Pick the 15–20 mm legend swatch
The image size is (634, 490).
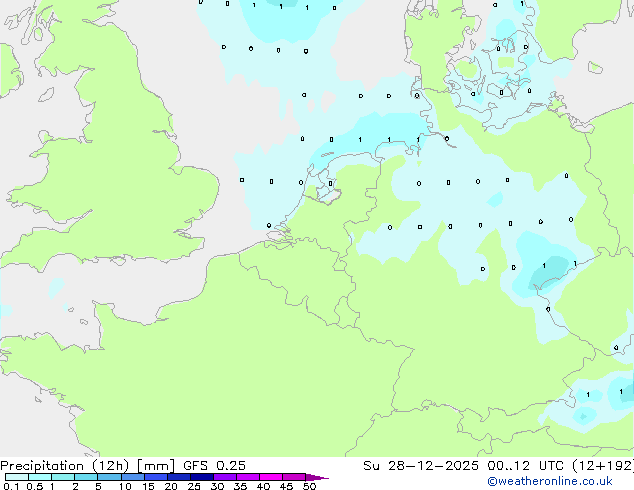(x=156, y=477)
